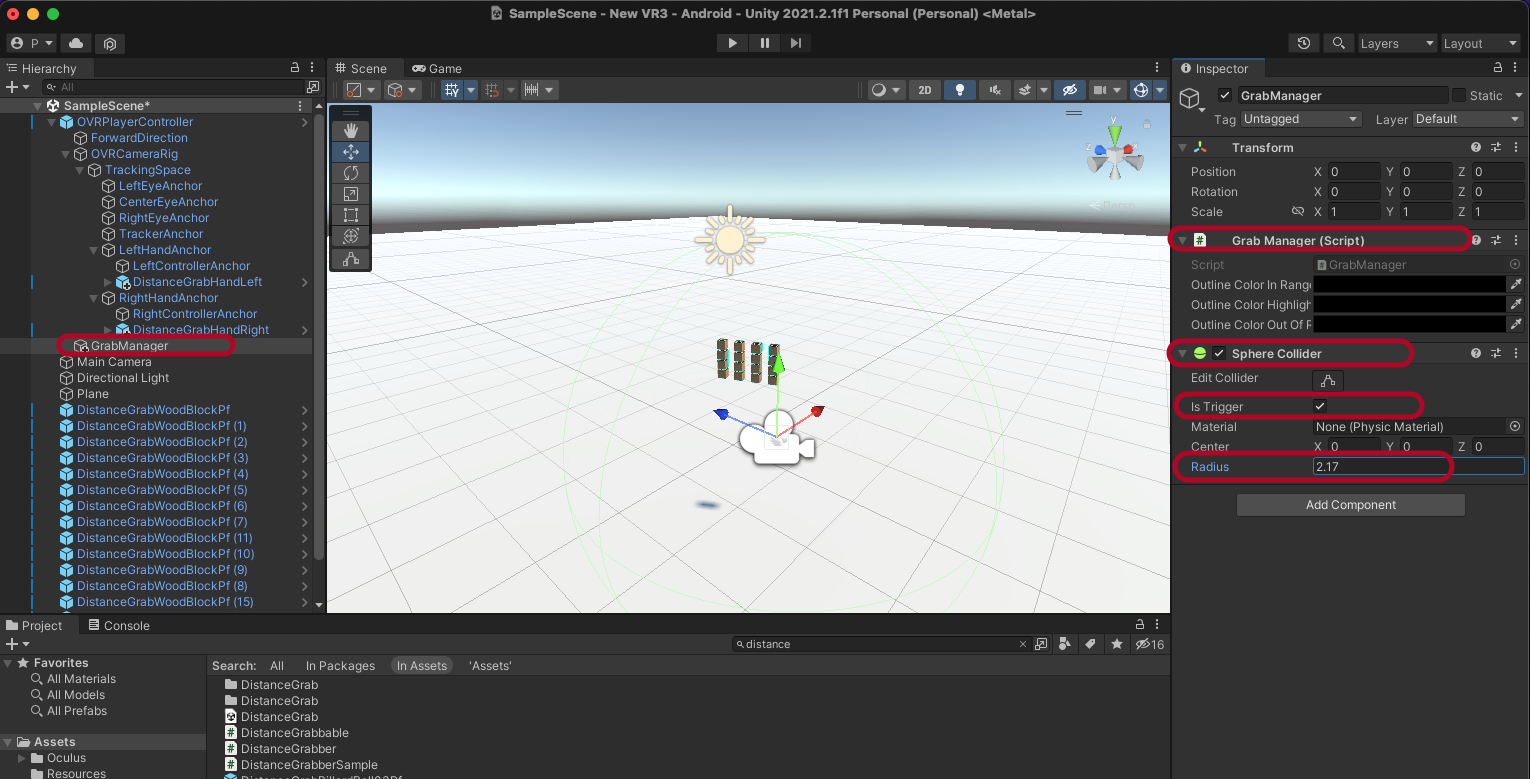Open the Layers dropdown in top toolbar
The image size is (1530, 779).
coord(1396,43)
